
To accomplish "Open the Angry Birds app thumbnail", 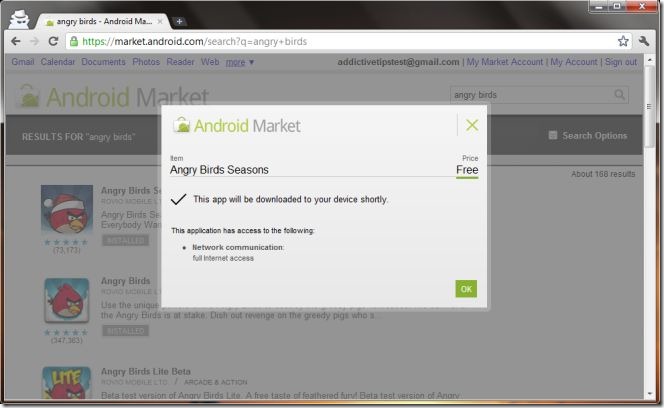I will point(67,300).
